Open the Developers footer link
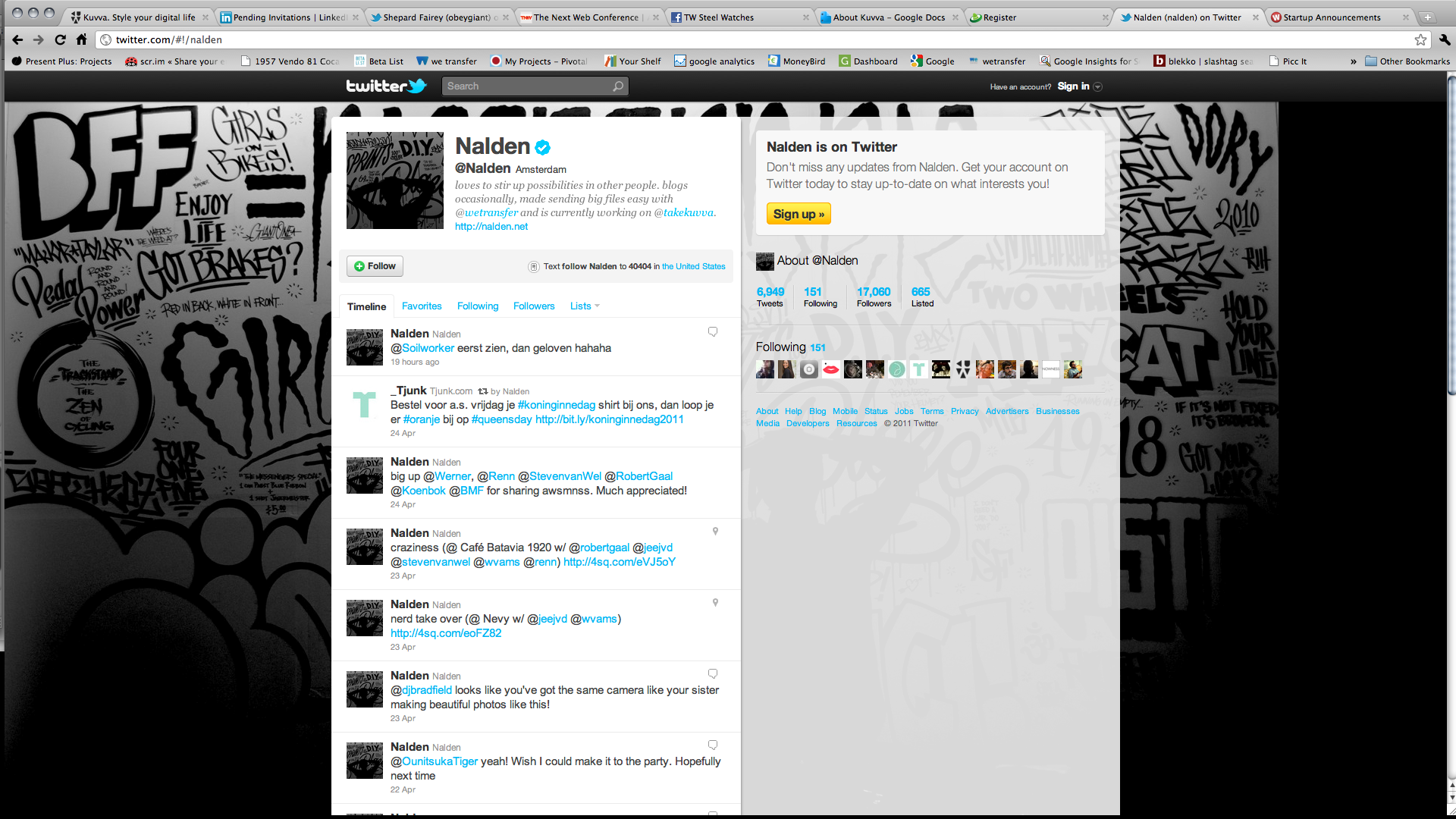The height and width of the screenshot is (819, 1456). point(808,424)
